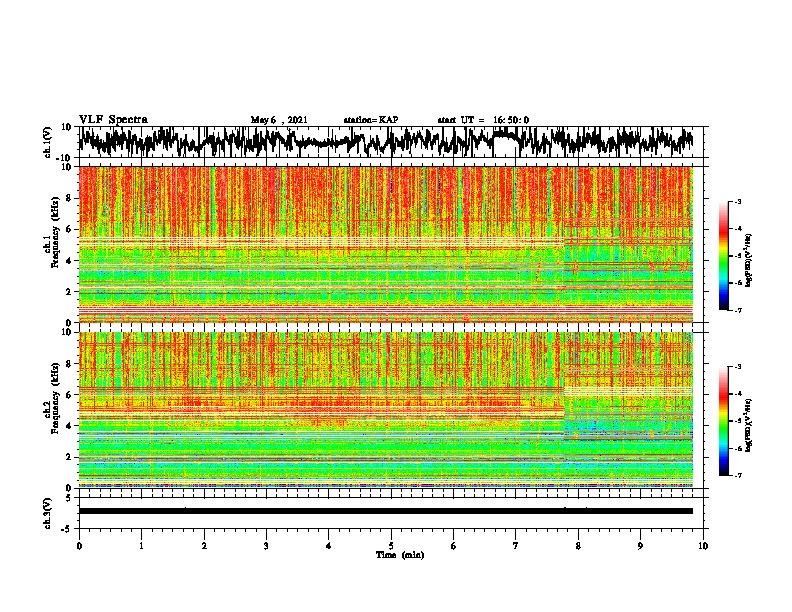Click the time axis tick label "1"
This screenshot has width=792, height=612.
pyautogui.click(x=142, y=546)
